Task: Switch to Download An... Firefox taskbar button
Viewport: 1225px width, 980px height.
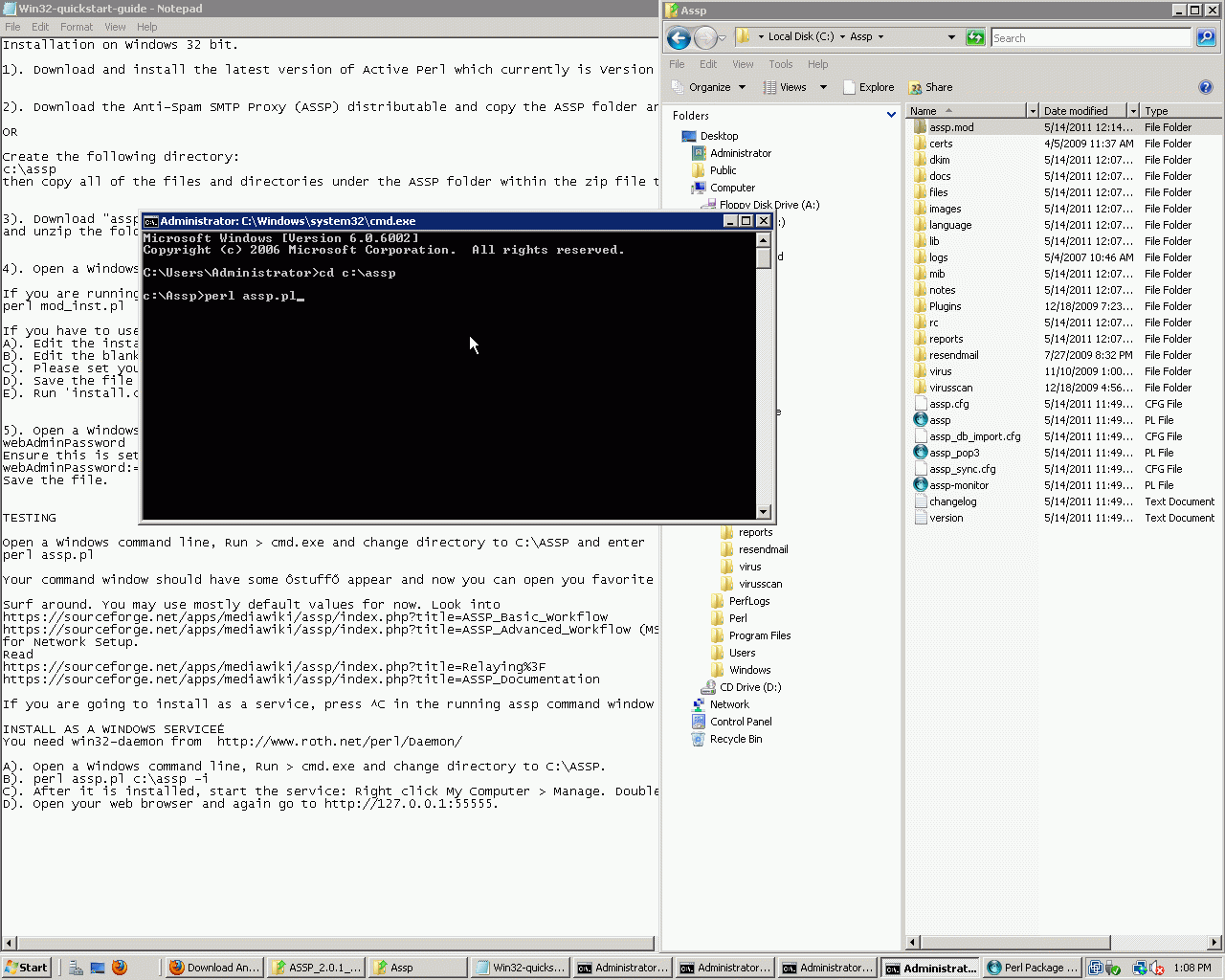Action: (213, 968)
